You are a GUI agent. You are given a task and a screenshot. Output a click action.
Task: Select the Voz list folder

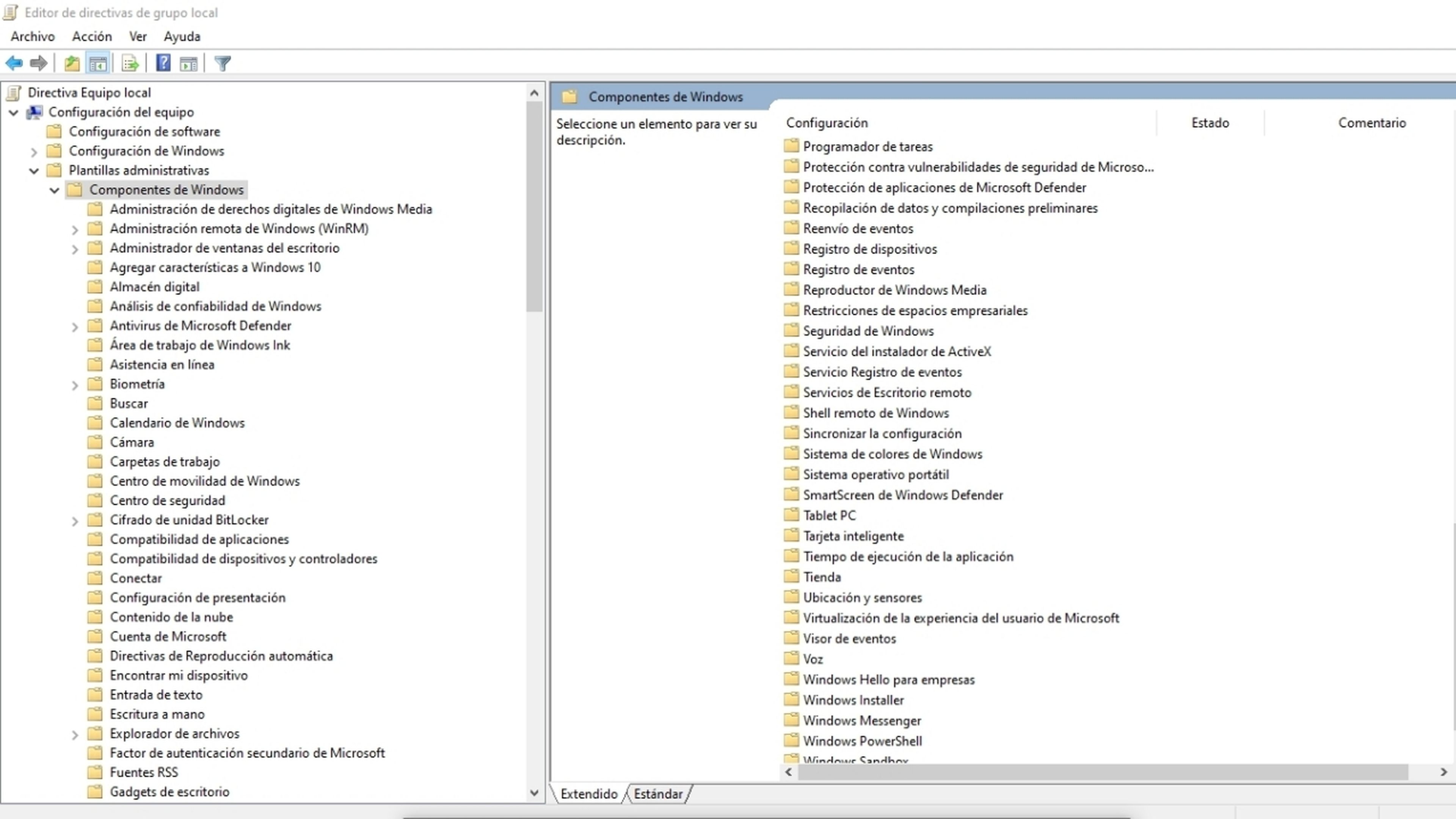[813, 659]
